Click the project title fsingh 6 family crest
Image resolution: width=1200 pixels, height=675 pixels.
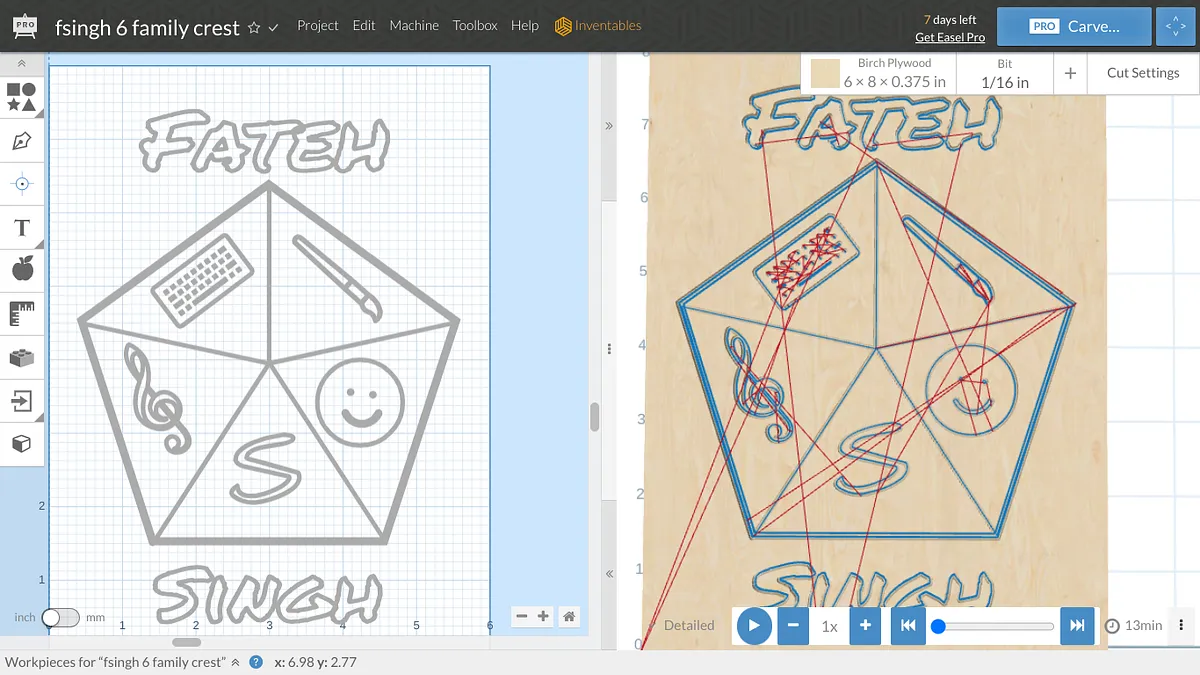coord(147,28)
